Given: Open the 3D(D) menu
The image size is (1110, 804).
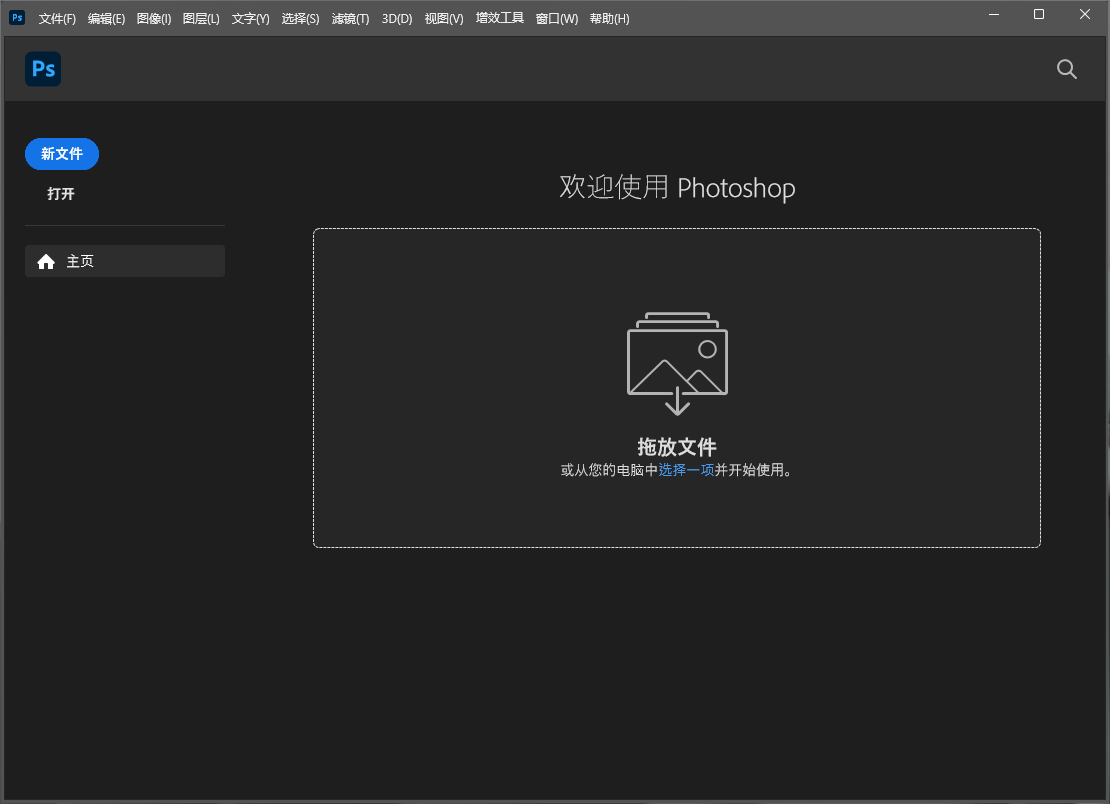Looking at the screenshot, I should 397,19.
